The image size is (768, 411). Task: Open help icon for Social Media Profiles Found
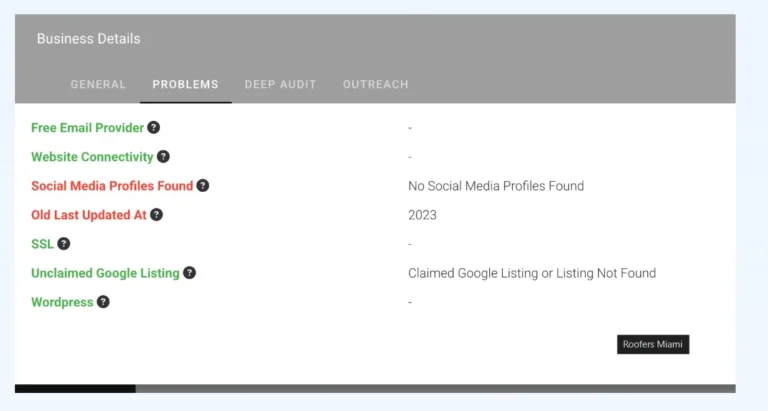[x=202, y=186]
